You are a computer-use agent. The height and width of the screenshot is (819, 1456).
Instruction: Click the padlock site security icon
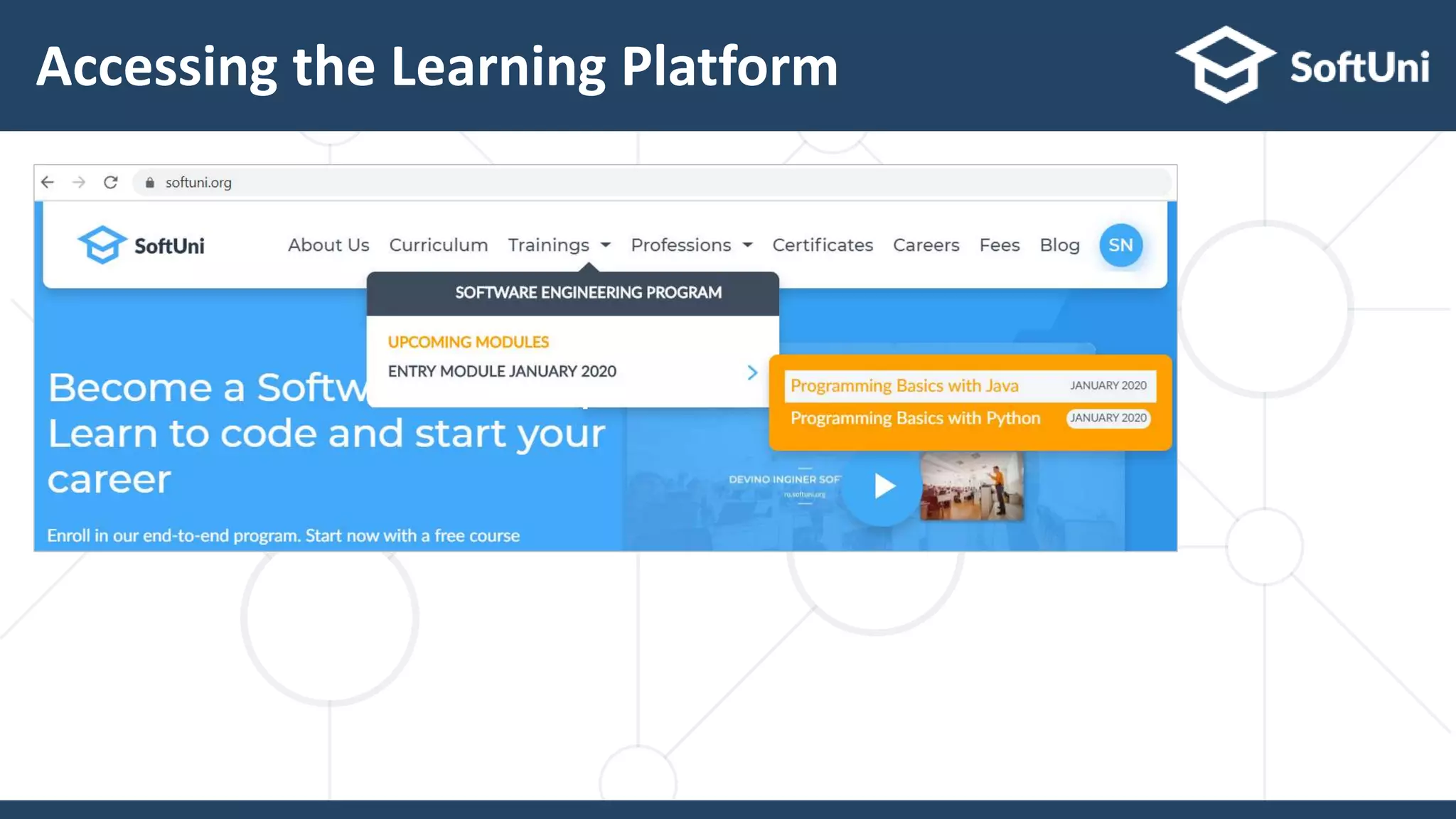point(149,183)
